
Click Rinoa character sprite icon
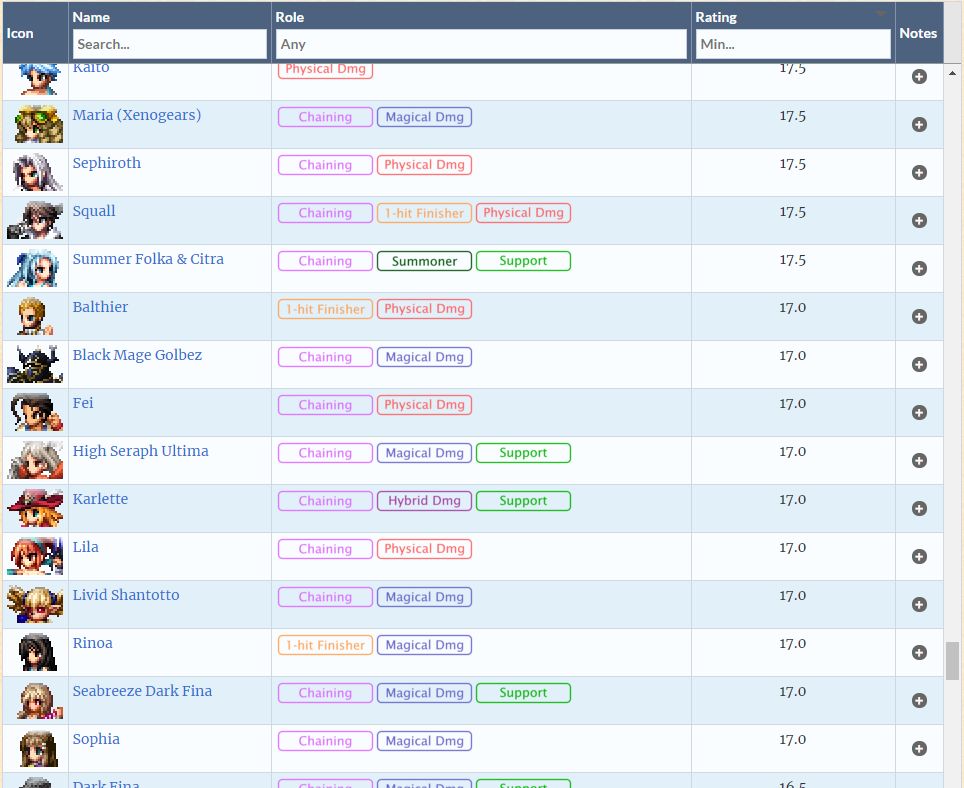37,652
